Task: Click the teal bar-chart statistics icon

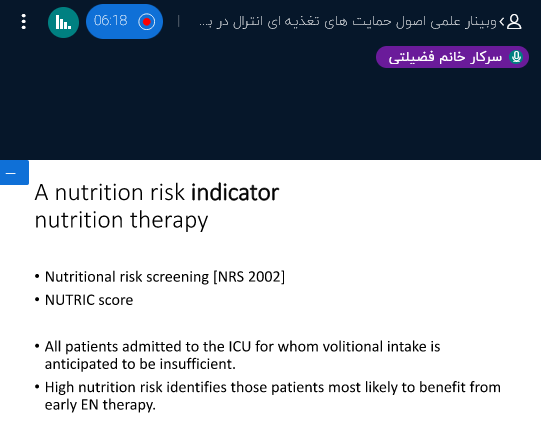Action: (x=63, y=22)
